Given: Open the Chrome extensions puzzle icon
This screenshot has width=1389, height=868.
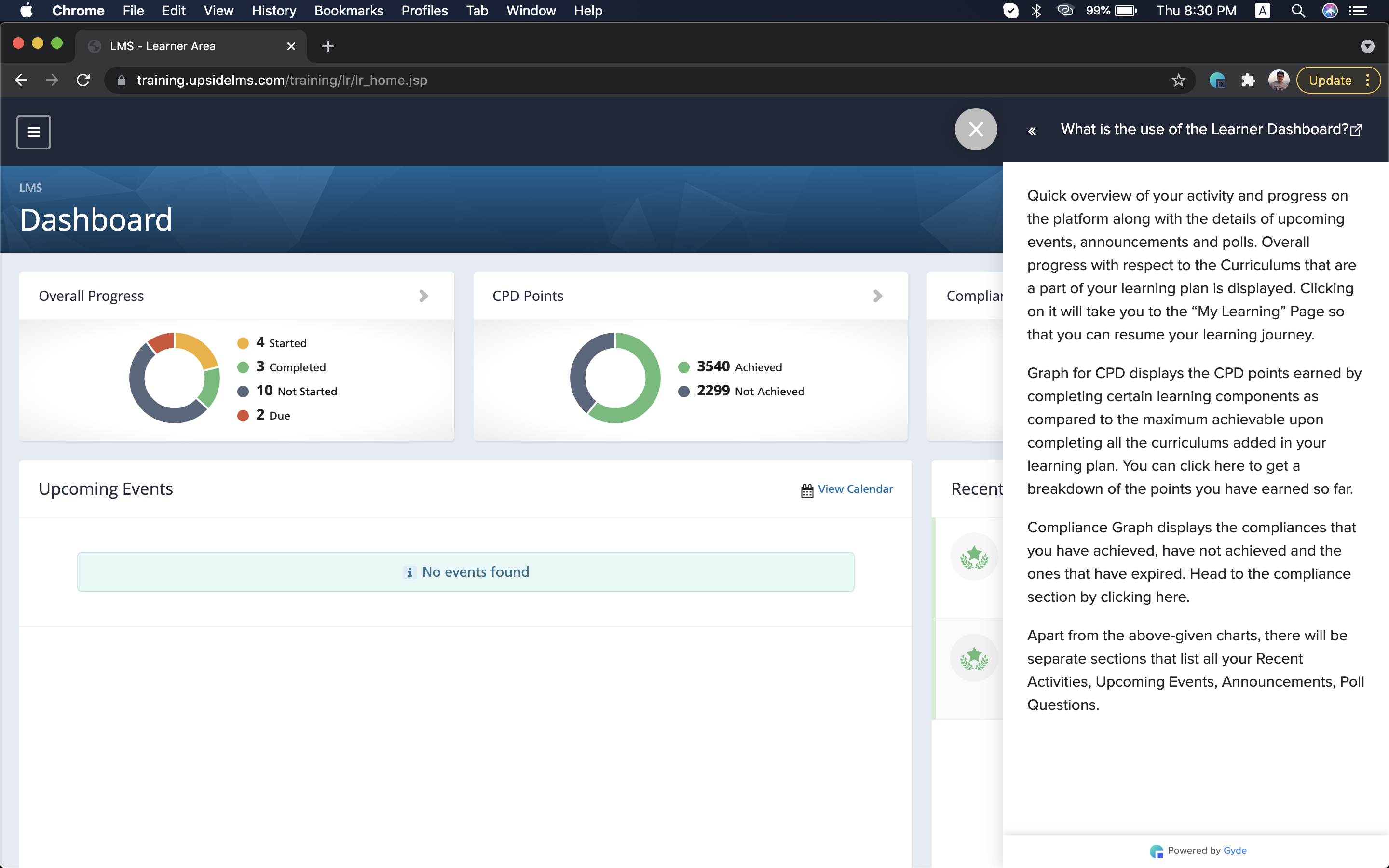Looking at the screenshot, I should 1248,81.
